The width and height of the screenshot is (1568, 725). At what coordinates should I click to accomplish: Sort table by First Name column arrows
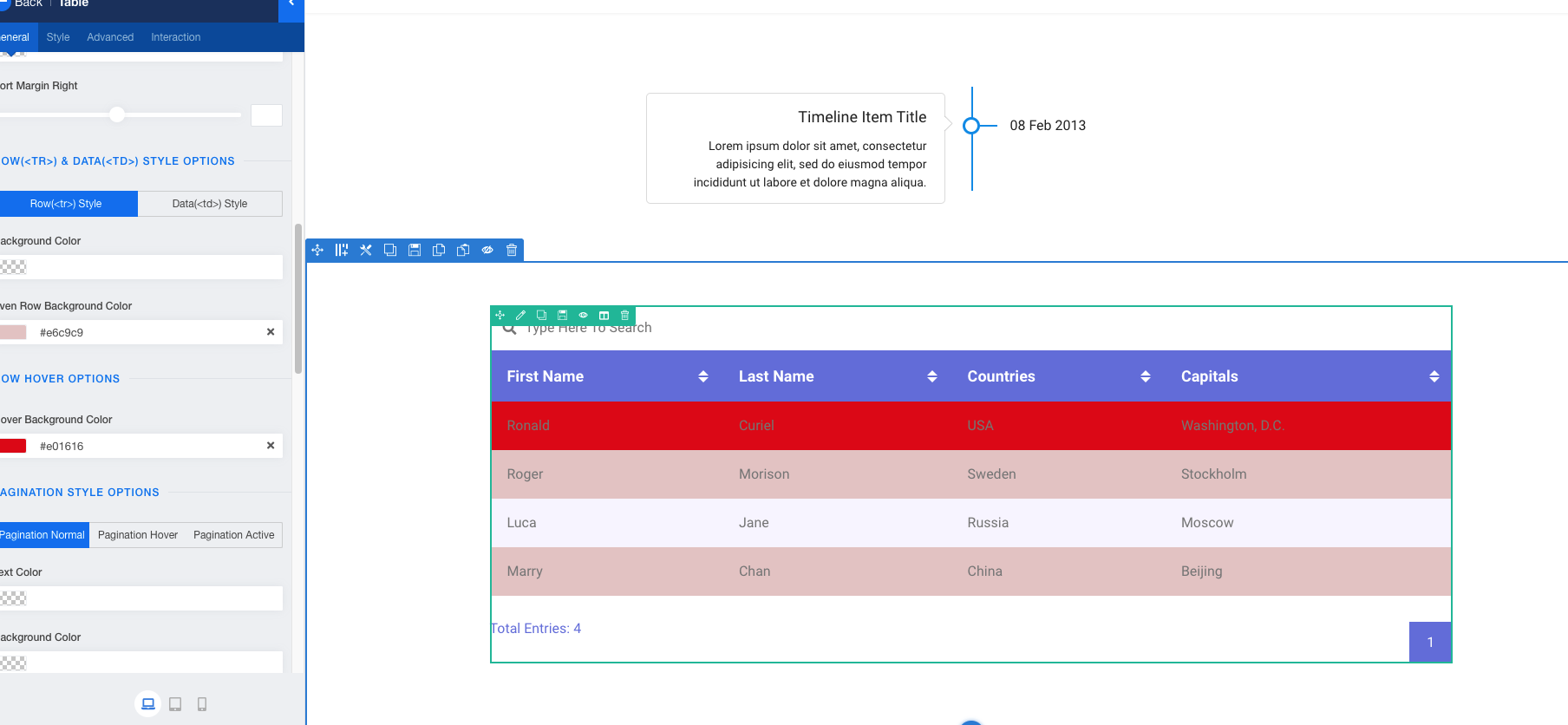[703, 376]
